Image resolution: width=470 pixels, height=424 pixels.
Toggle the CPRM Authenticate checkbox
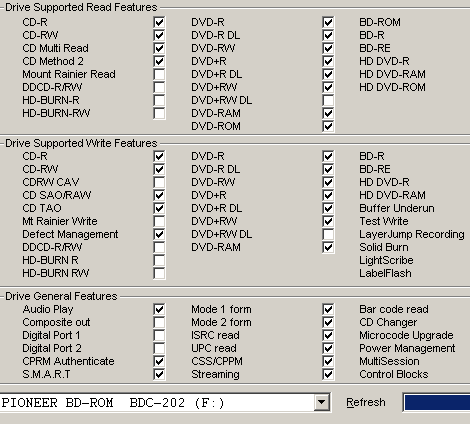tap(159, 361)
